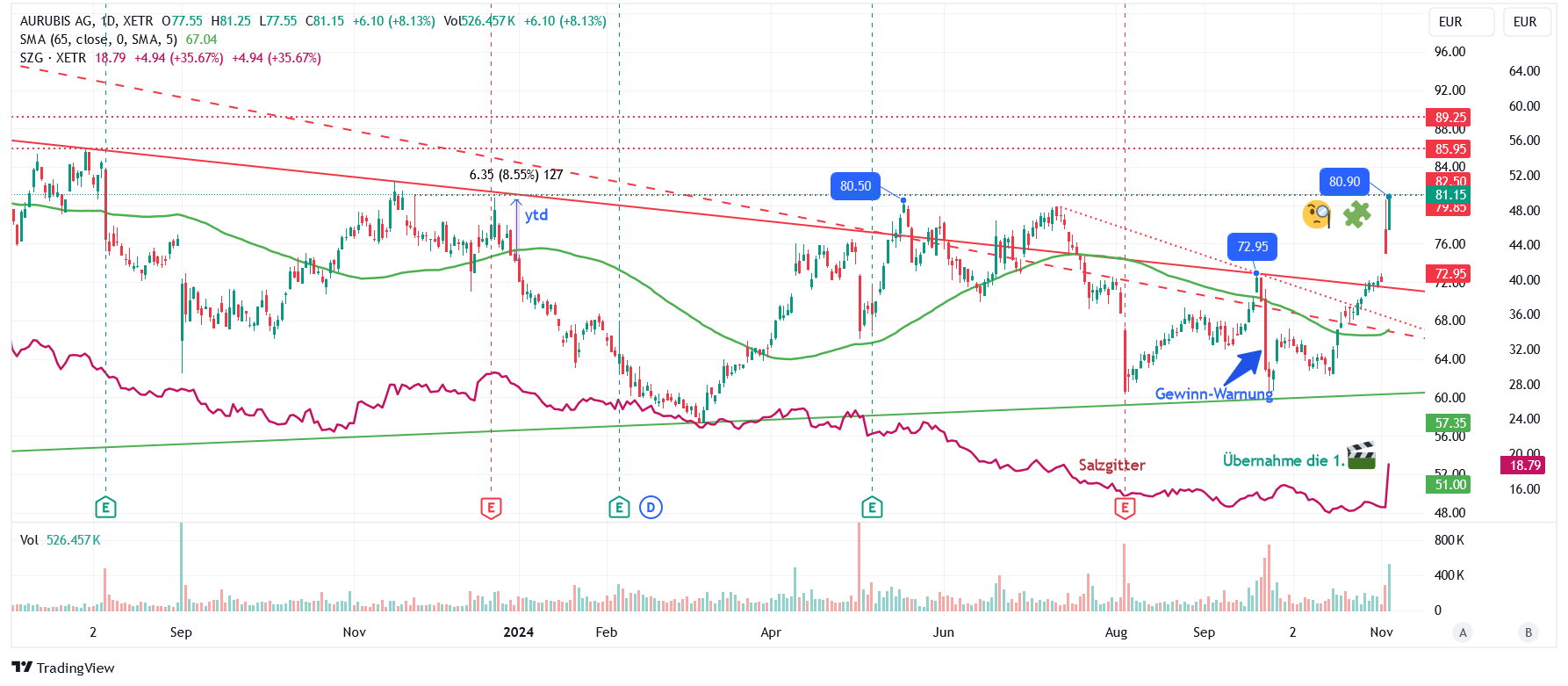Select the Salzgitter text label
This screenshot has height=686, width=1568.
tap(1111, 465)
